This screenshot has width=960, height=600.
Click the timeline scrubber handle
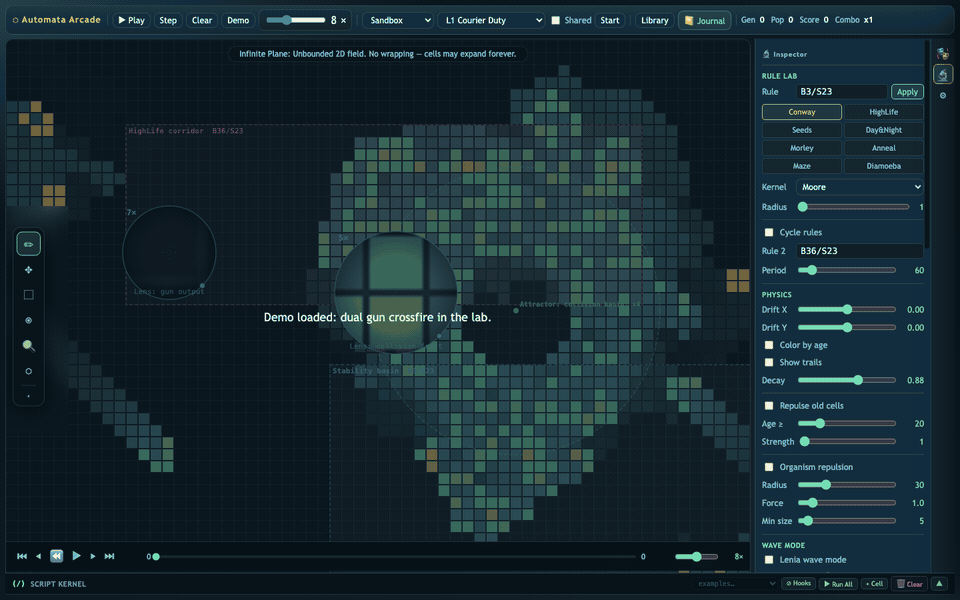pyautogui.click(x=156, y=557)
